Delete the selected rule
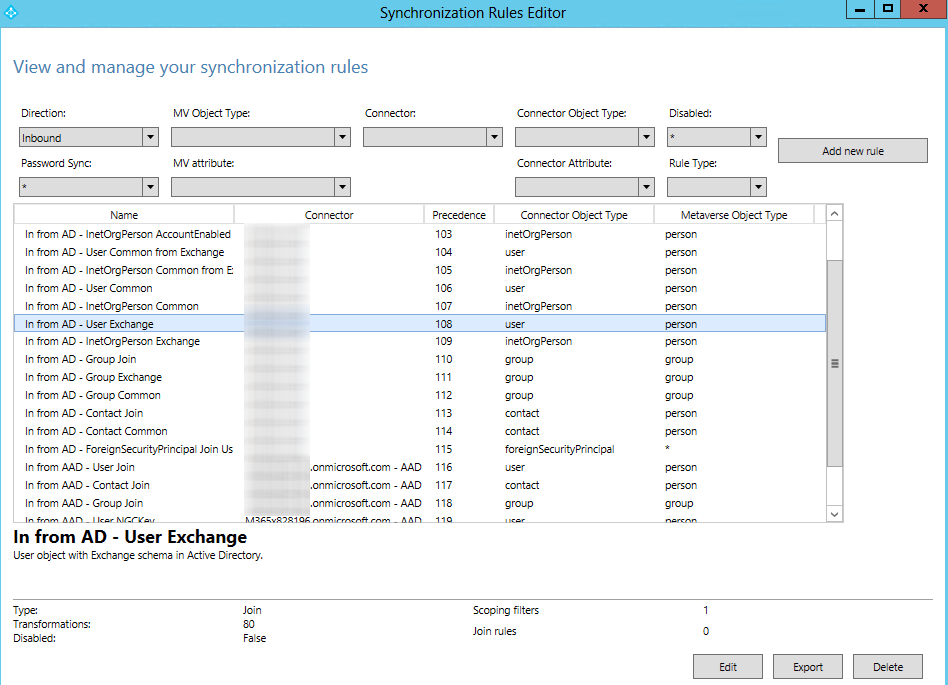The height and width of the screenshot is (685, 948). [887, 666]
